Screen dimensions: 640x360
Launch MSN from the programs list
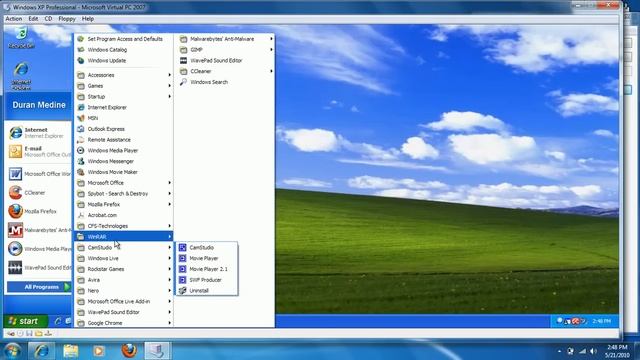(x=124, y=118)
